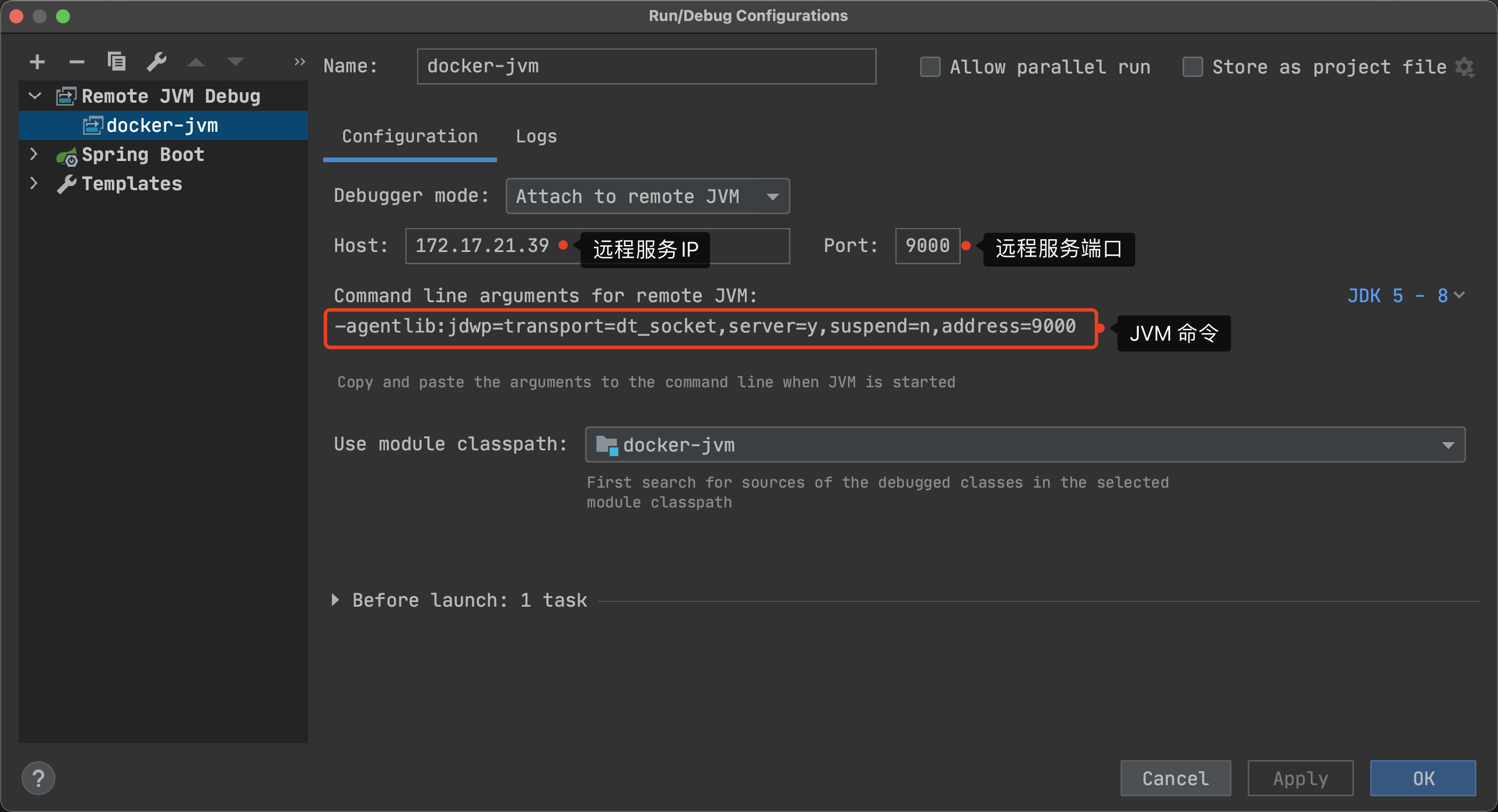Screen dimensions: 1498x812
Task: Expand the Before launch section
Action: 335,600
